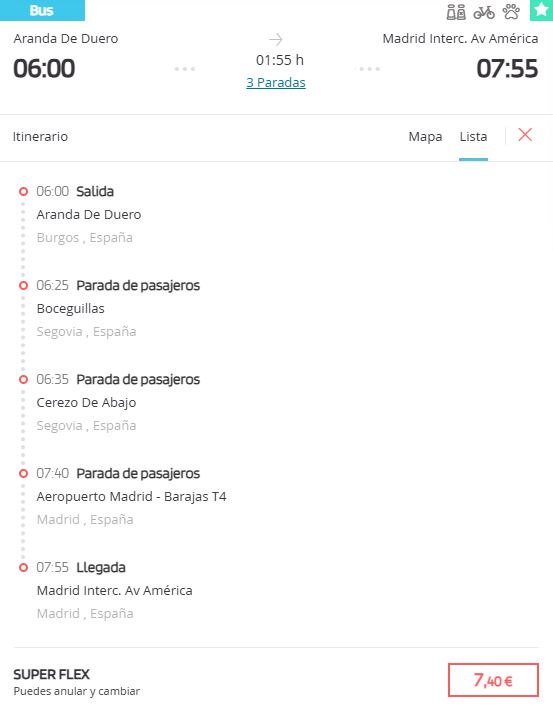Screen dimensions: 553x708
Task: Open the 3 Paradas link
Action: (x=276, y=83)
